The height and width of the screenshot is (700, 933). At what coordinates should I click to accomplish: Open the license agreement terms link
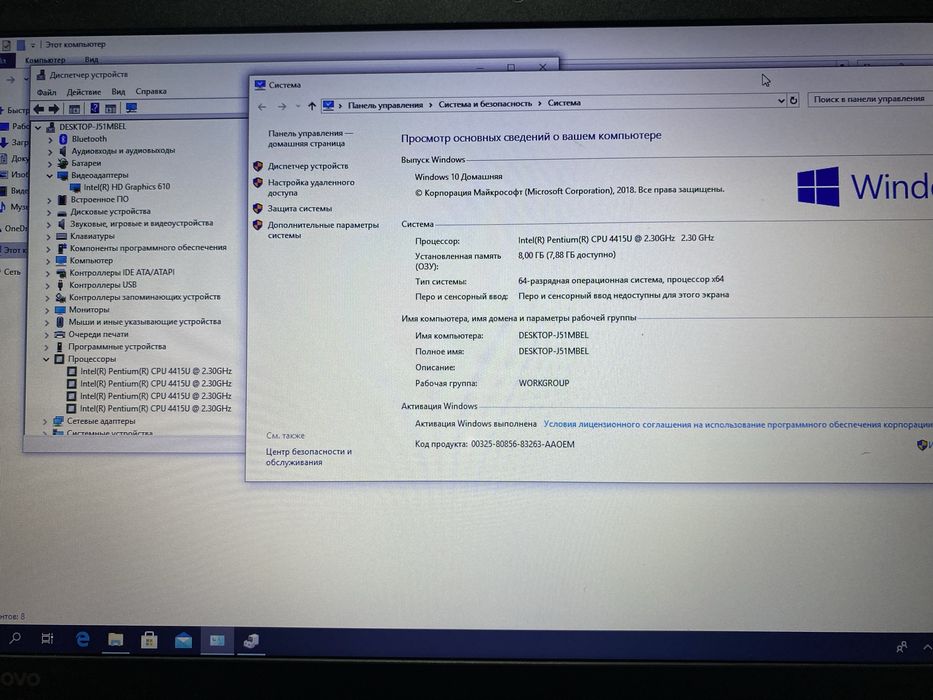(738, 424)
